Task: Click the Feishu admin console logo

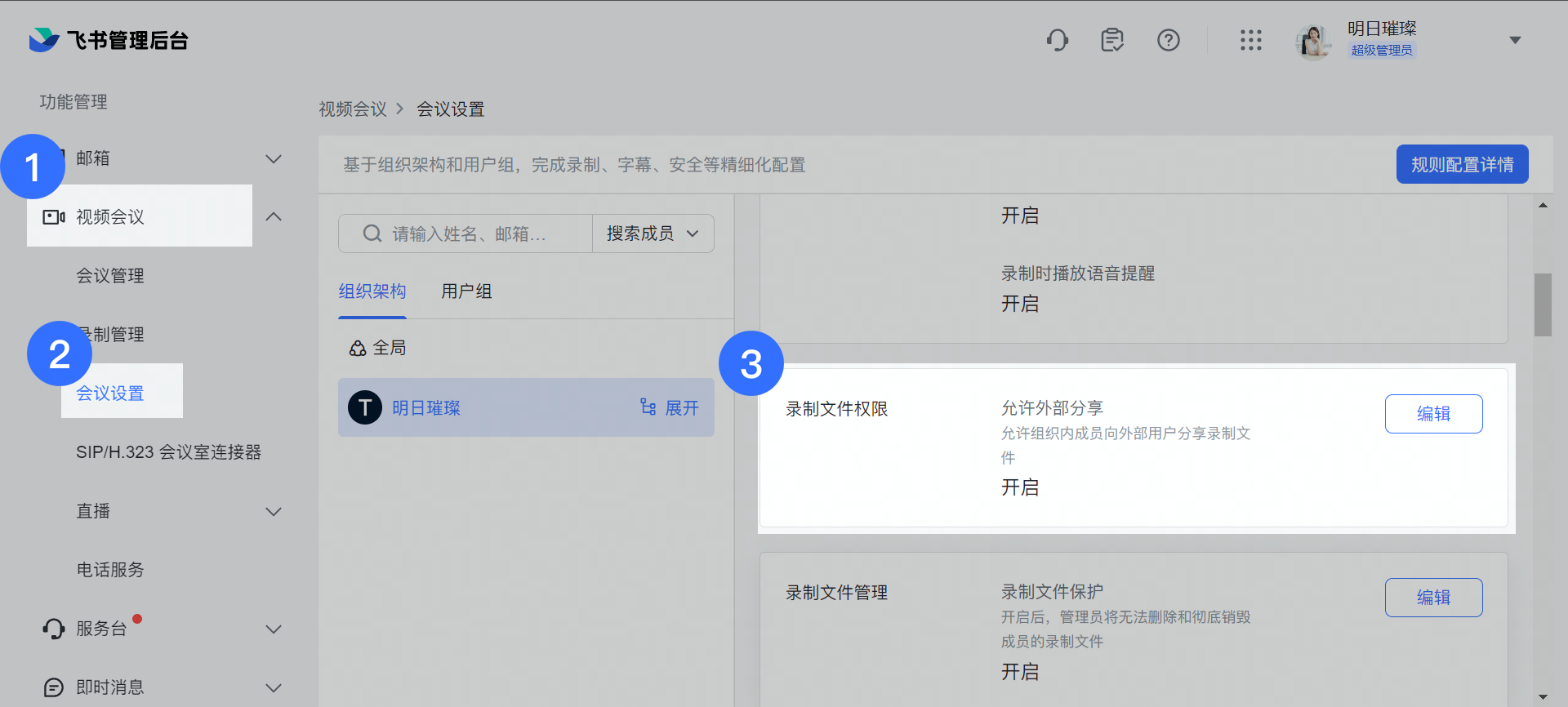Action: [x=109, y=40]
